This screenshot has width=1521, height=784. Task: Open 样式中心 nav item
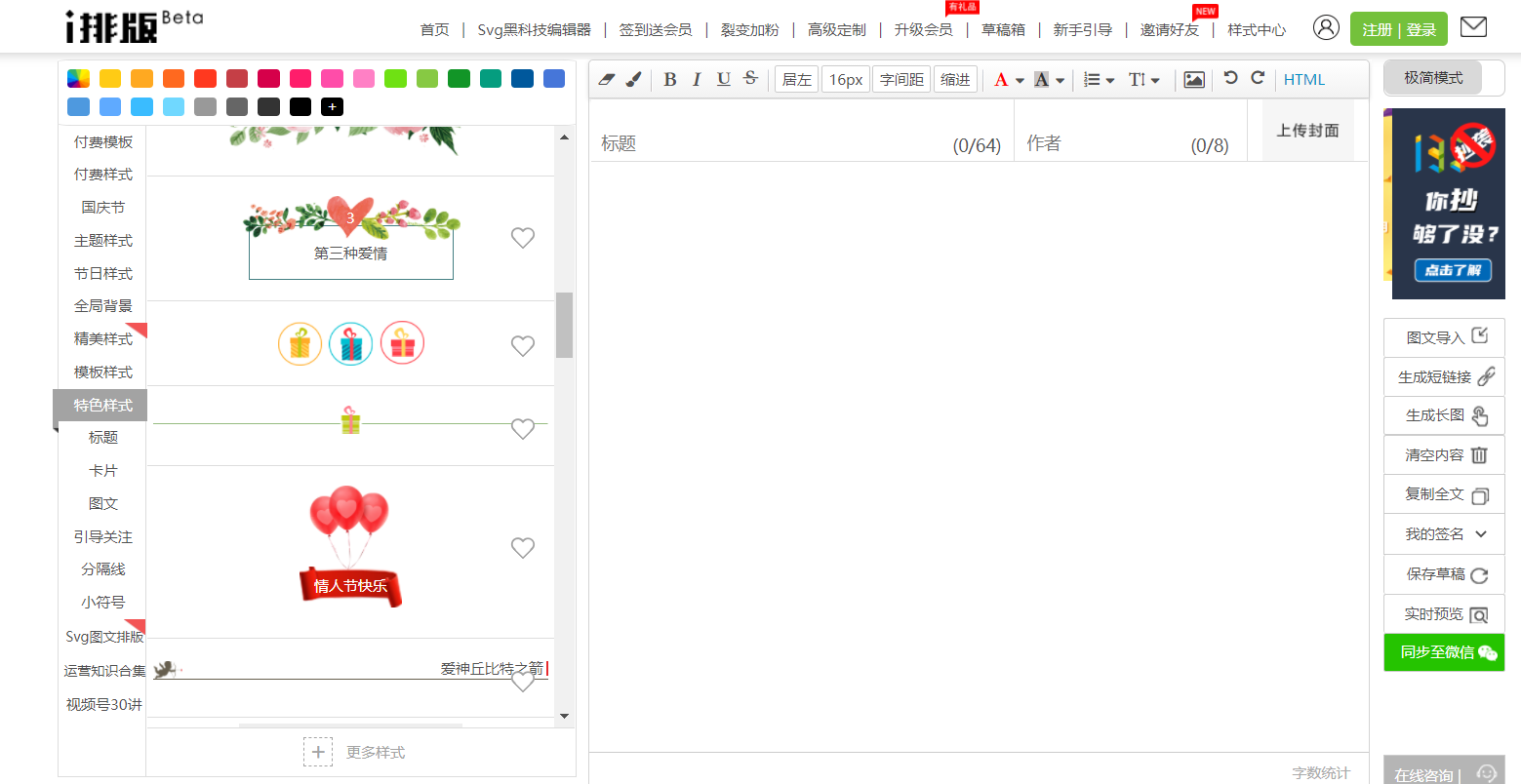[1257, 30]
